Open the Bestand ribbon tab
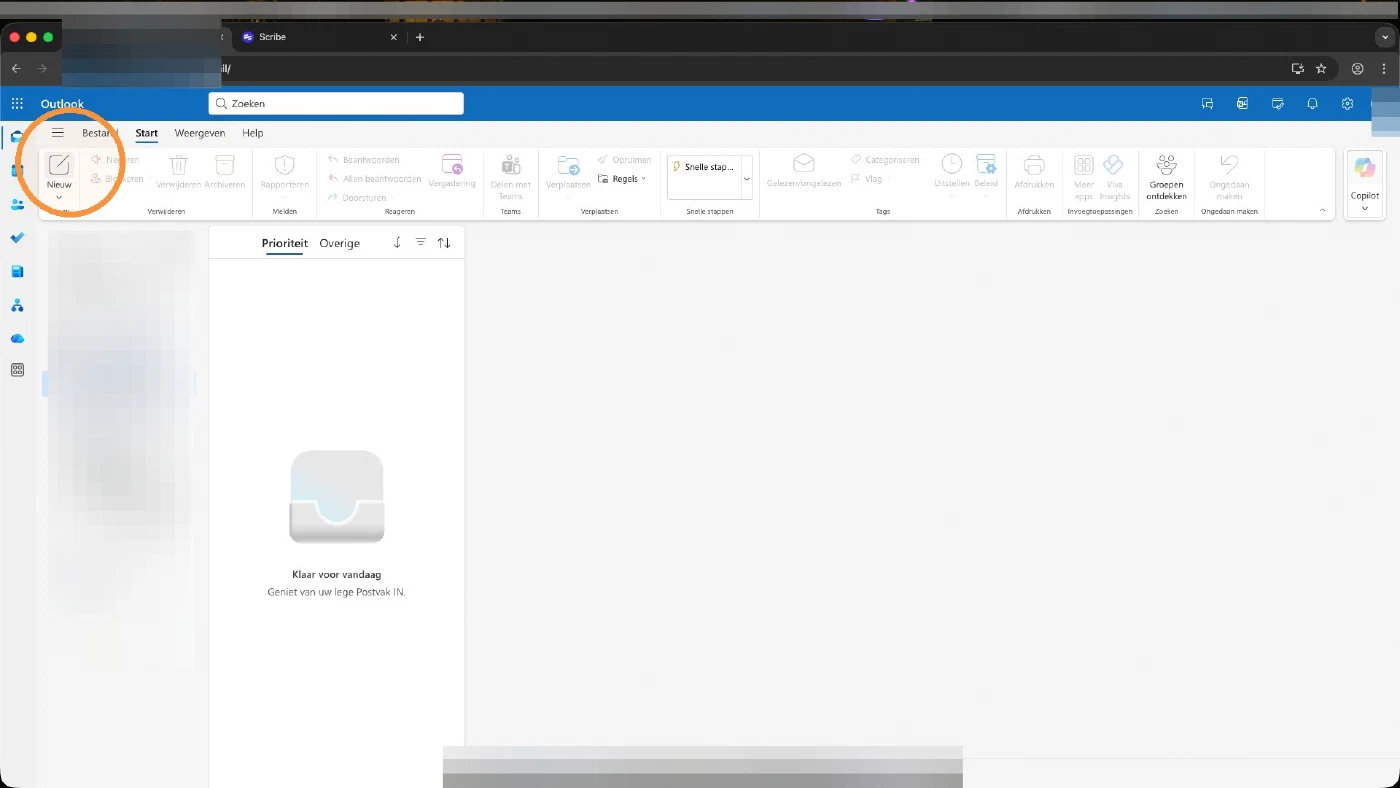Screen dimensions: 1400x788 click(x=100, y=133)
